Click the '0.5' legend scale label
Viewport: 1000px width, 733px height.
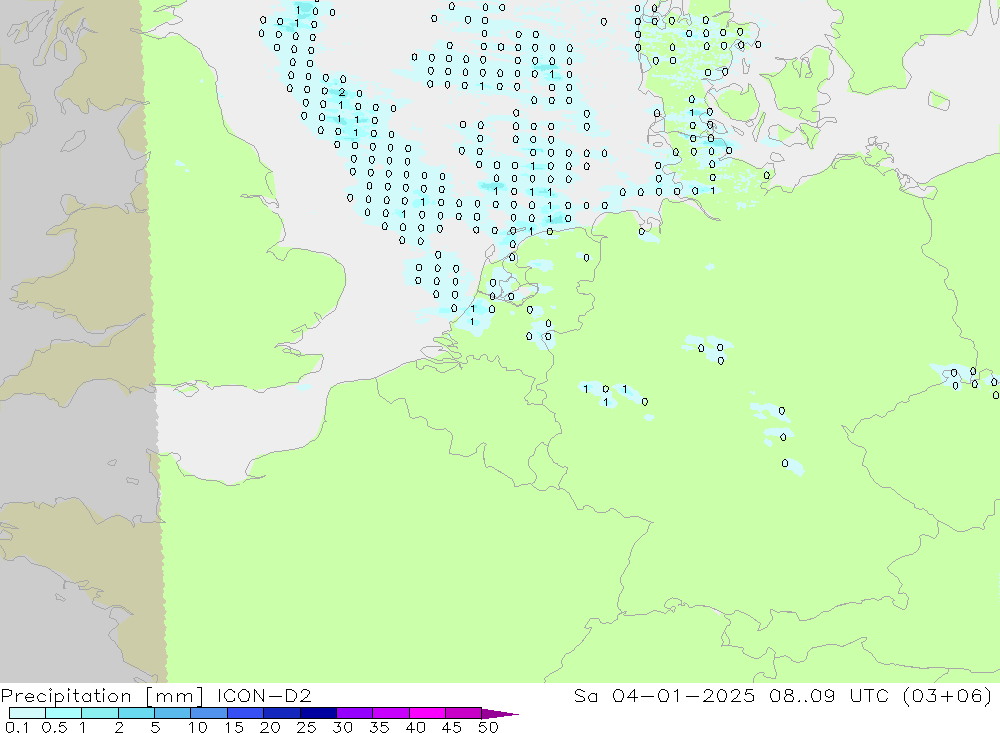(54, 727)
